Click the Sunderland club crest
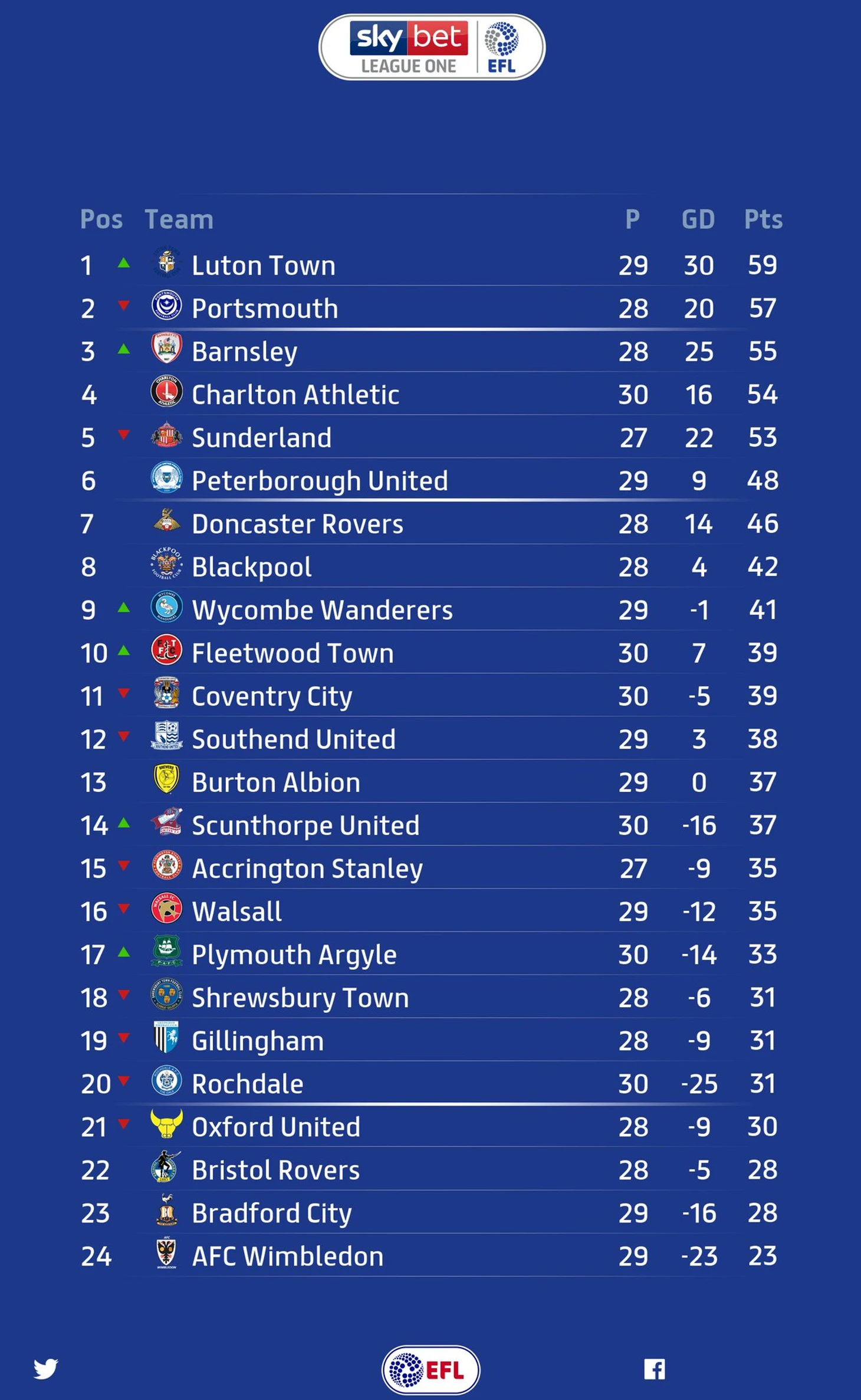This screenshot has height=1400, width=861. point(167,435)
